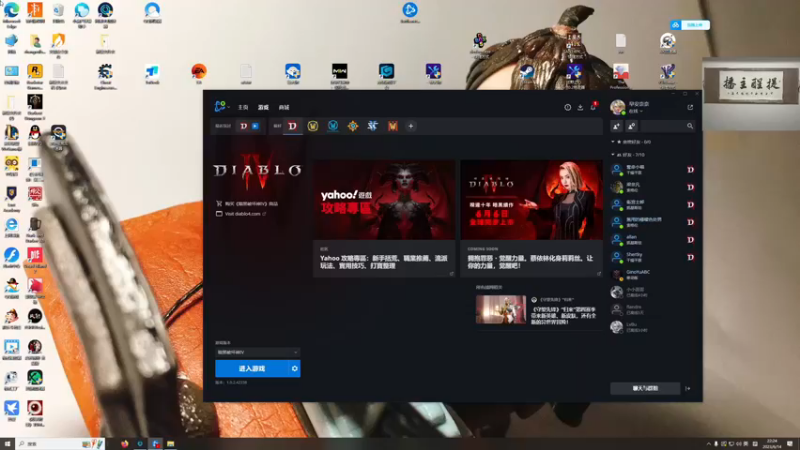The height and width of the screenshot is (450, 800).
Task: Open the EA desktop icon
Action: point(199,73)
